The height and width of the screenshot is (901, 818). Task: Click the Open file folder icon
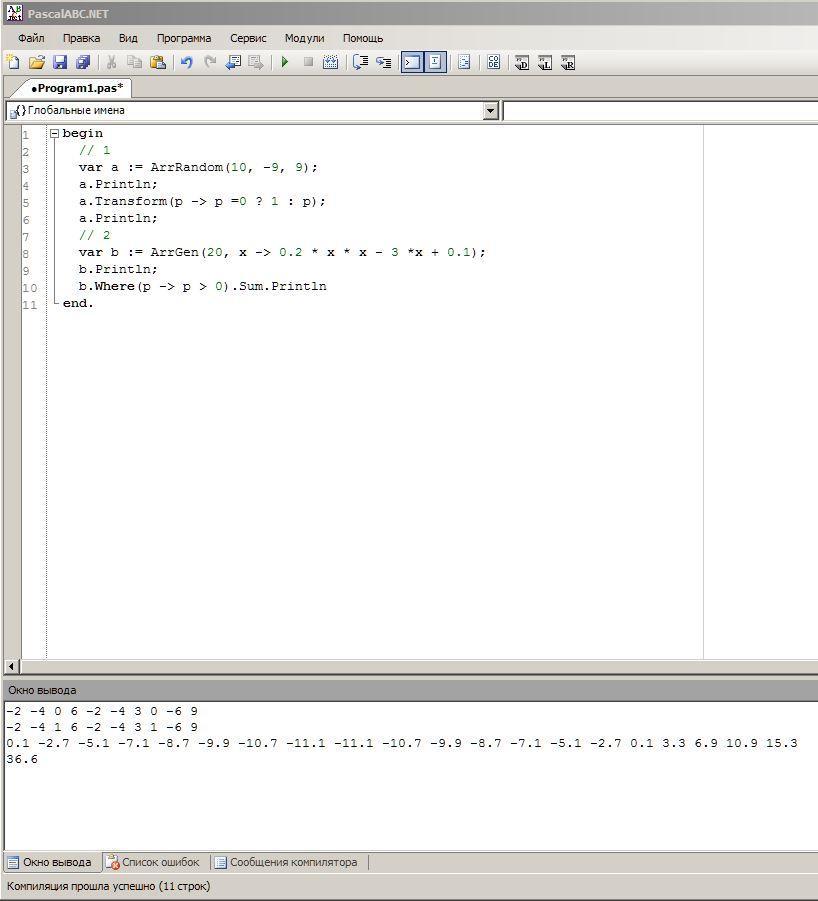coord(37,62)
